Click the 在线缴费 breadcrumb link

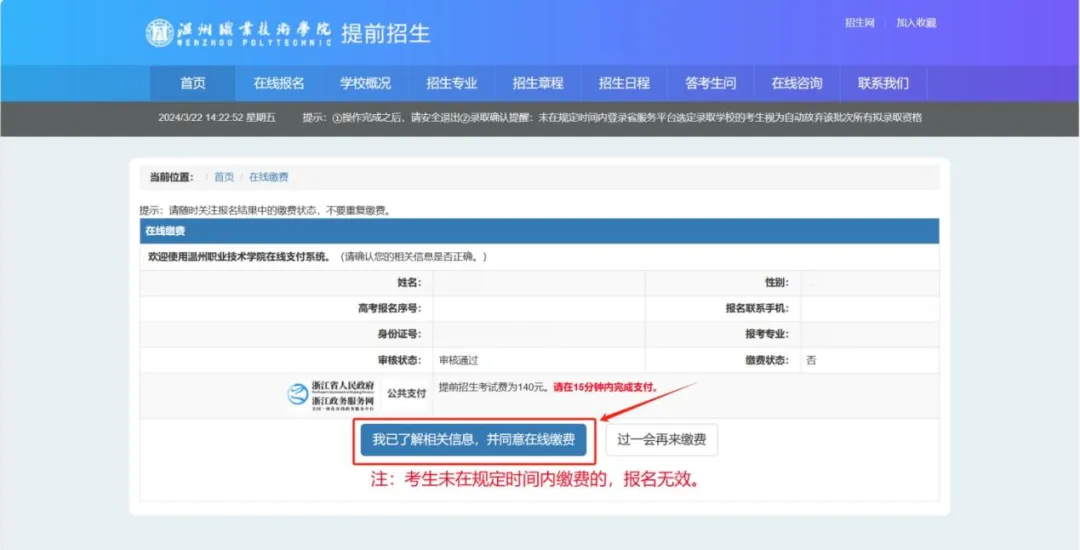(268, 177)
